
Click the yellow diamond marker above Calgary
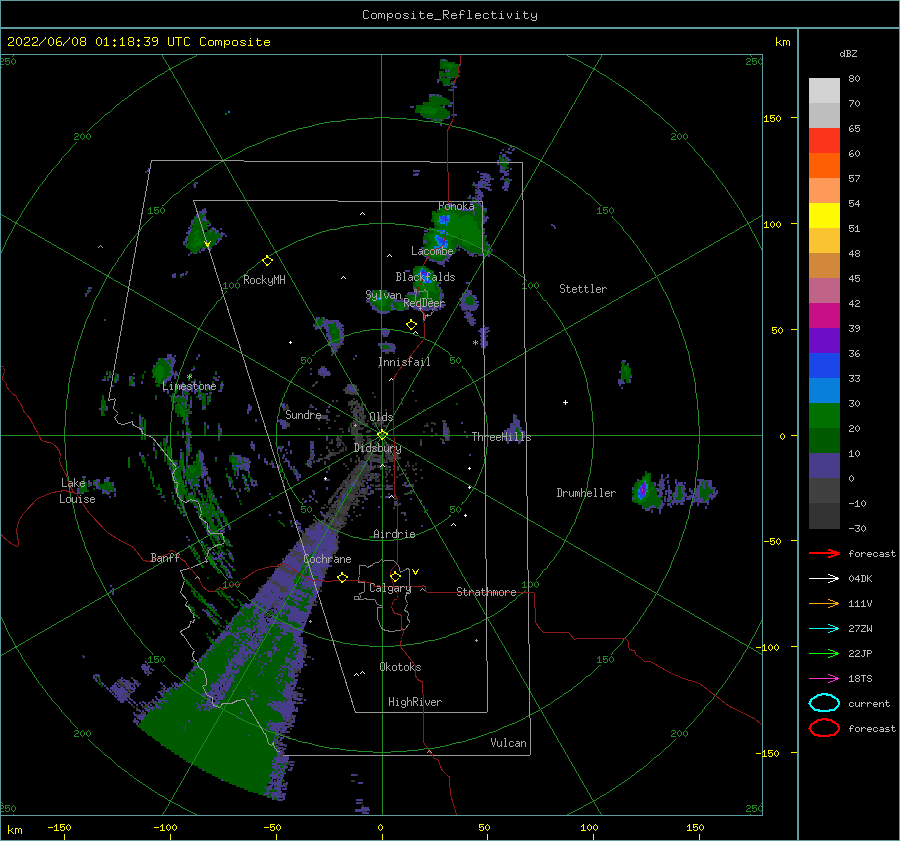[x=395, y=576]
